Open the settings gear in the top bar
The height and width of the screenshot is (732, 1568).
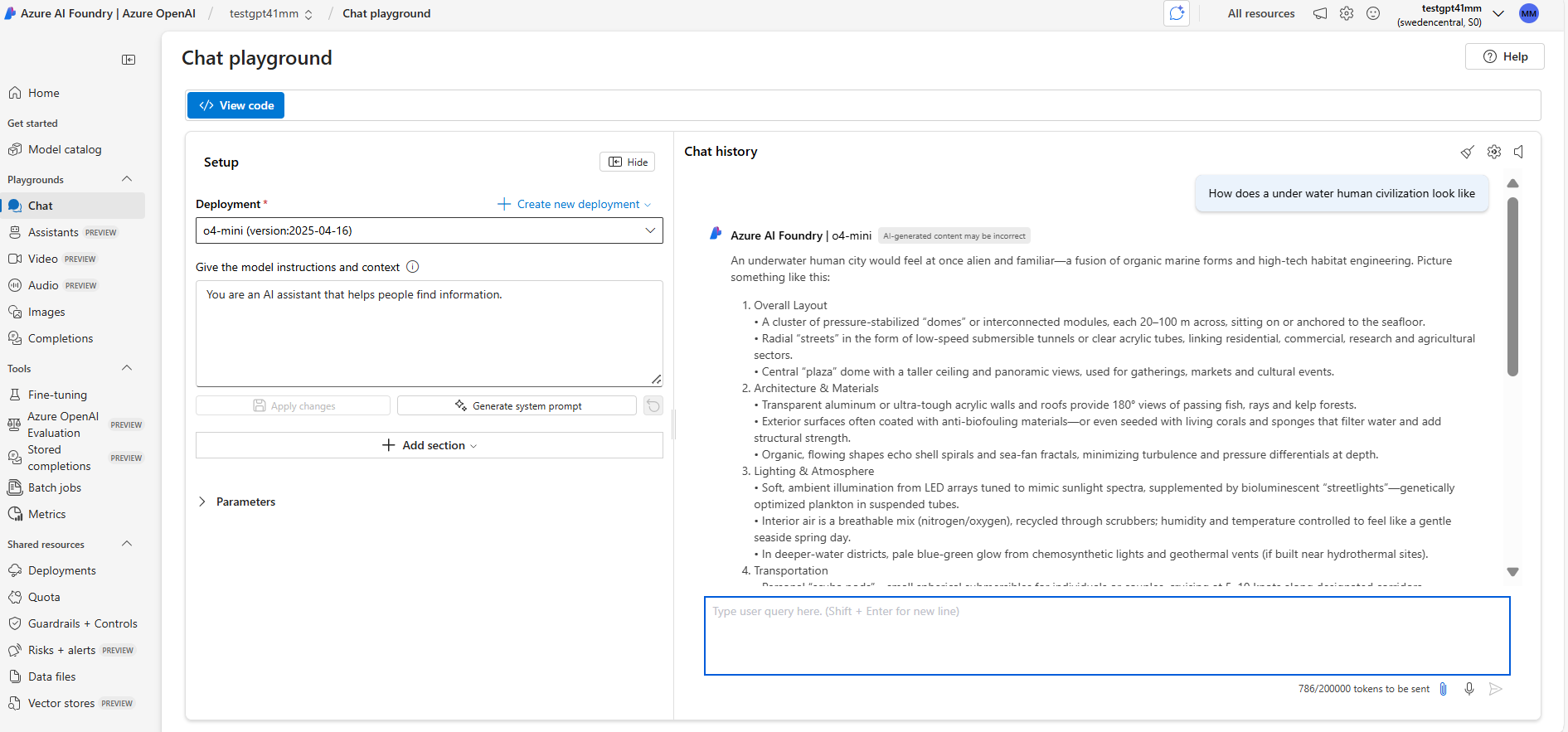tap(1347, 13)
